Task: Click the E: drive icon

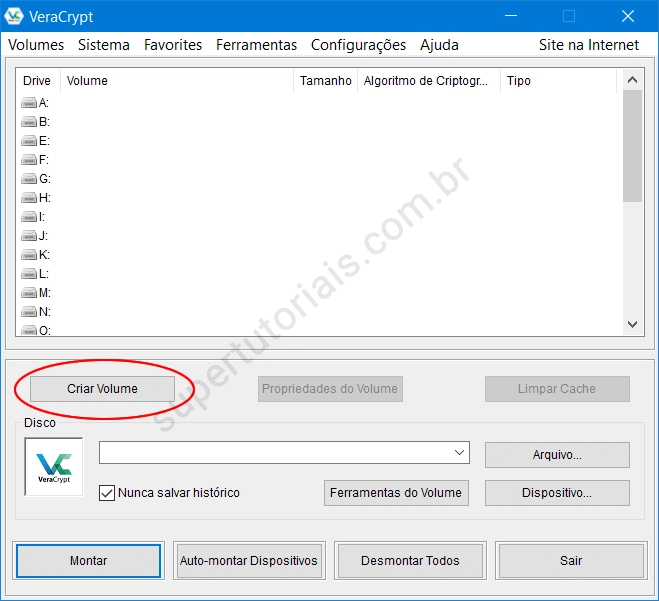Action: (29, 141)
